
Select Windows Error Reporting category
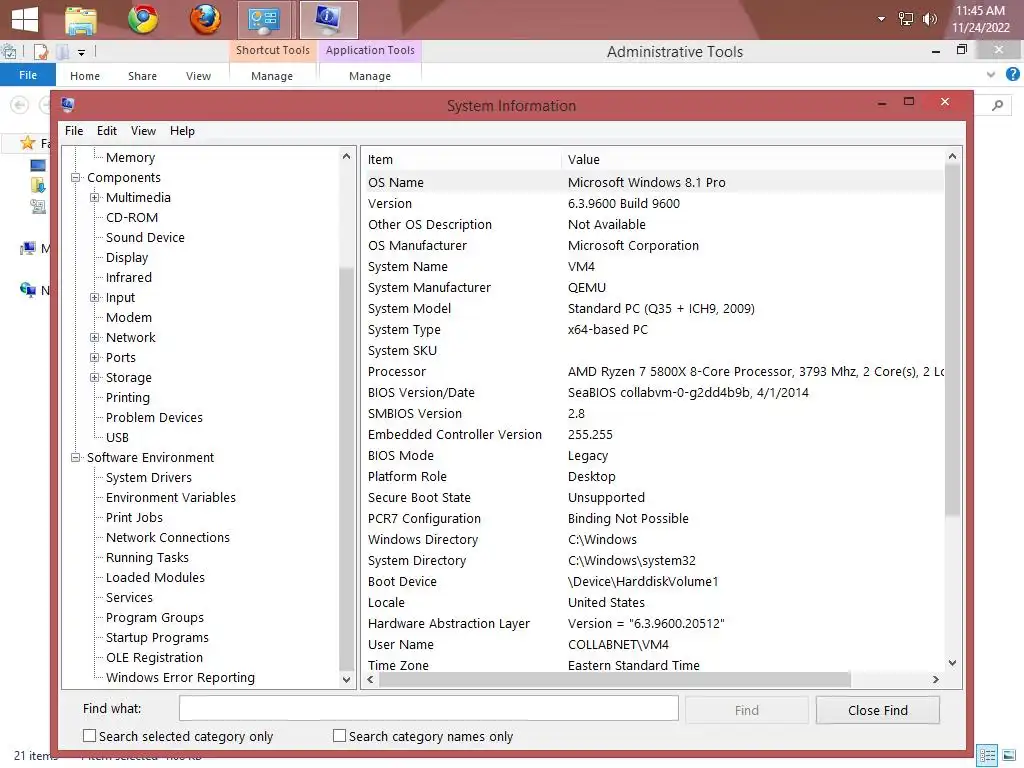pos(180,677)
